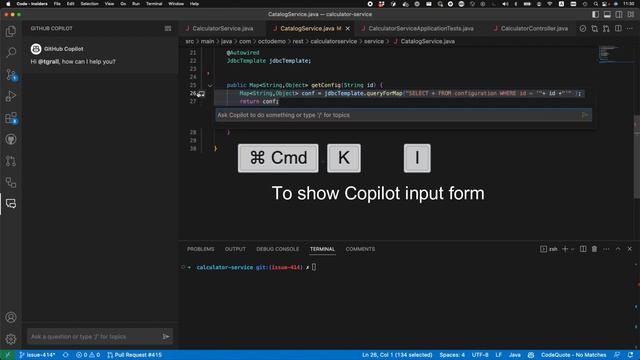640x360 pixels.
Task: Open terminal panel More Actions ellipsis
Action: point(606,249)
